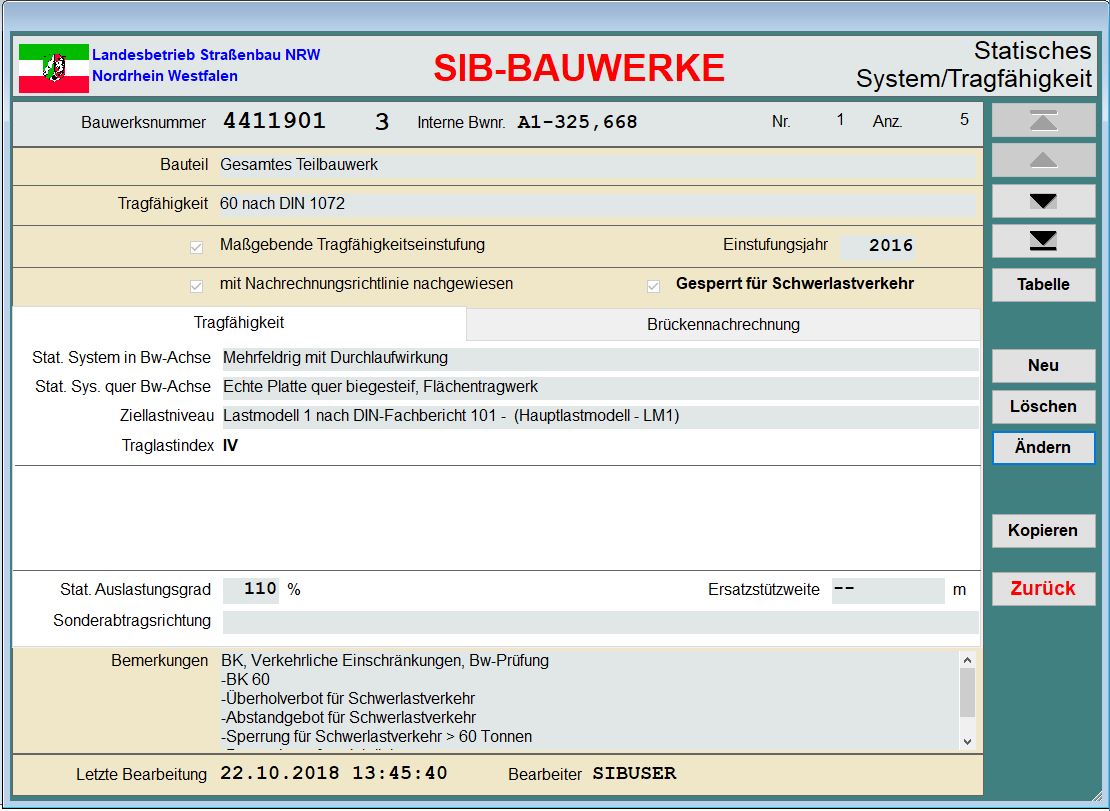Click the Bauwerksnummer value 4411901

pos(275,121)
